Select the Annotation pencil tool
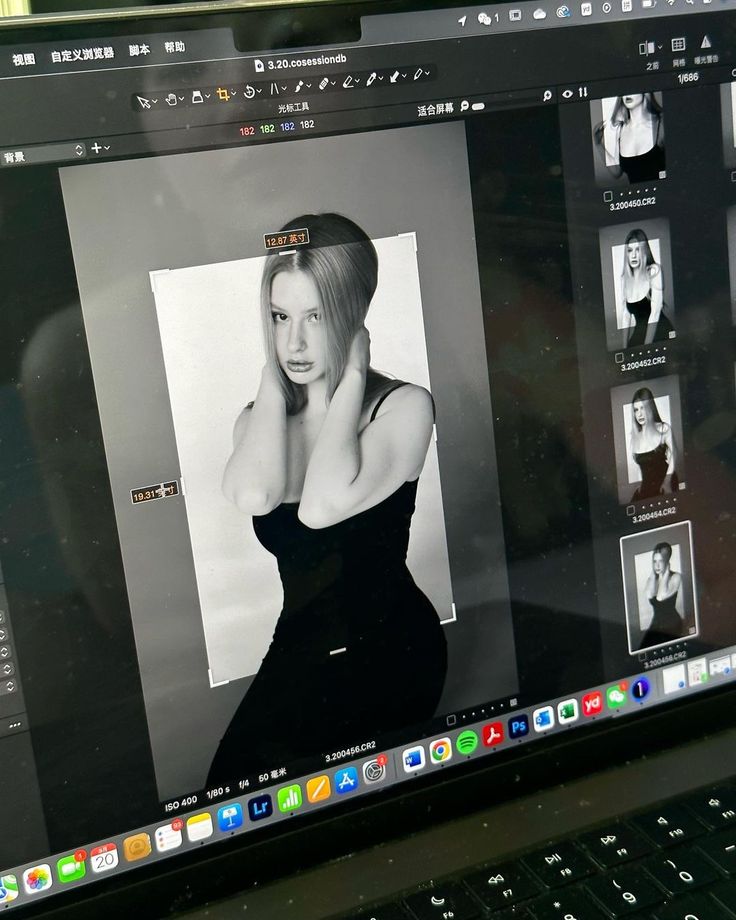Screen dimensions: 736x920 418,75
